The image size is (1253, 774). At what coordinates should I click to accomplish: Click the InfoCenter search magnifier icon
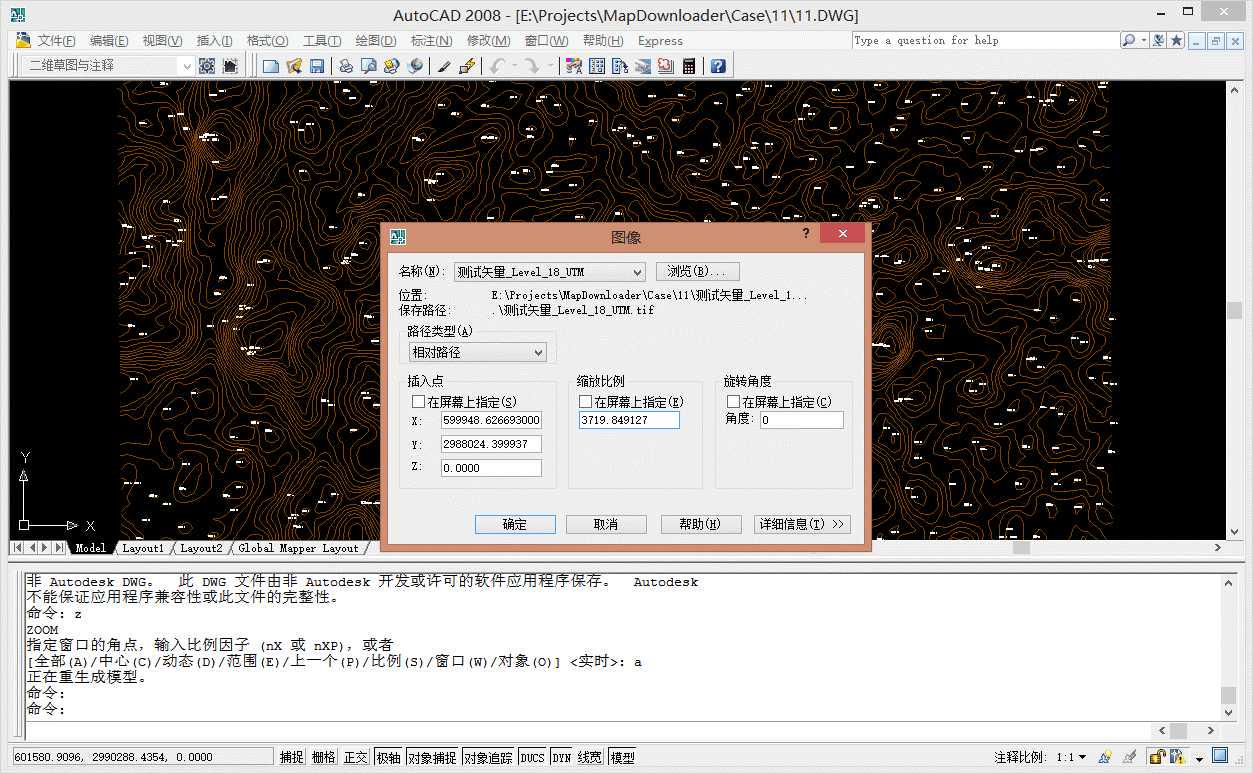point(1129,40)
